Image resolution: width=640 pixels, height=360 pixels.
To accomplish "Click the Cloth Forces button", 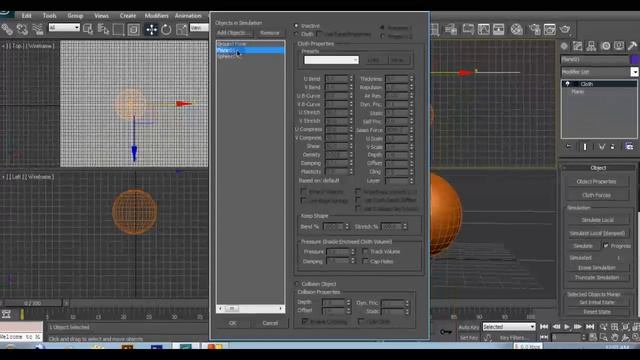I will pos(597,195).
